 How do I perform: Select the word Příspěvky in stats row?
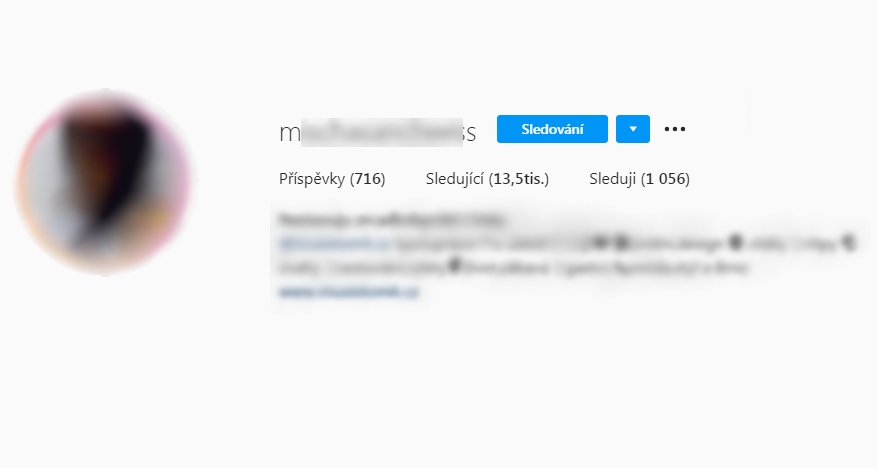[312, 179]
